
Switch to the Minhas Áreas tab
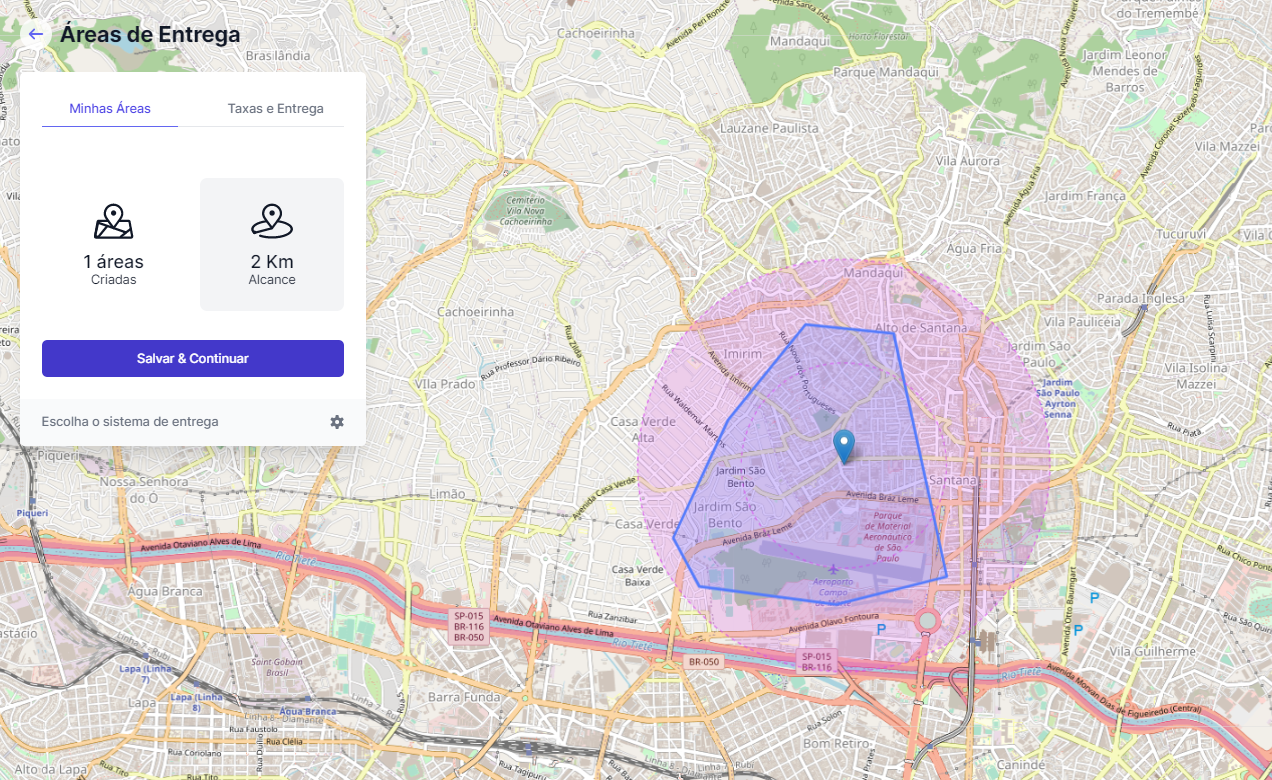(x=110, y=108)
